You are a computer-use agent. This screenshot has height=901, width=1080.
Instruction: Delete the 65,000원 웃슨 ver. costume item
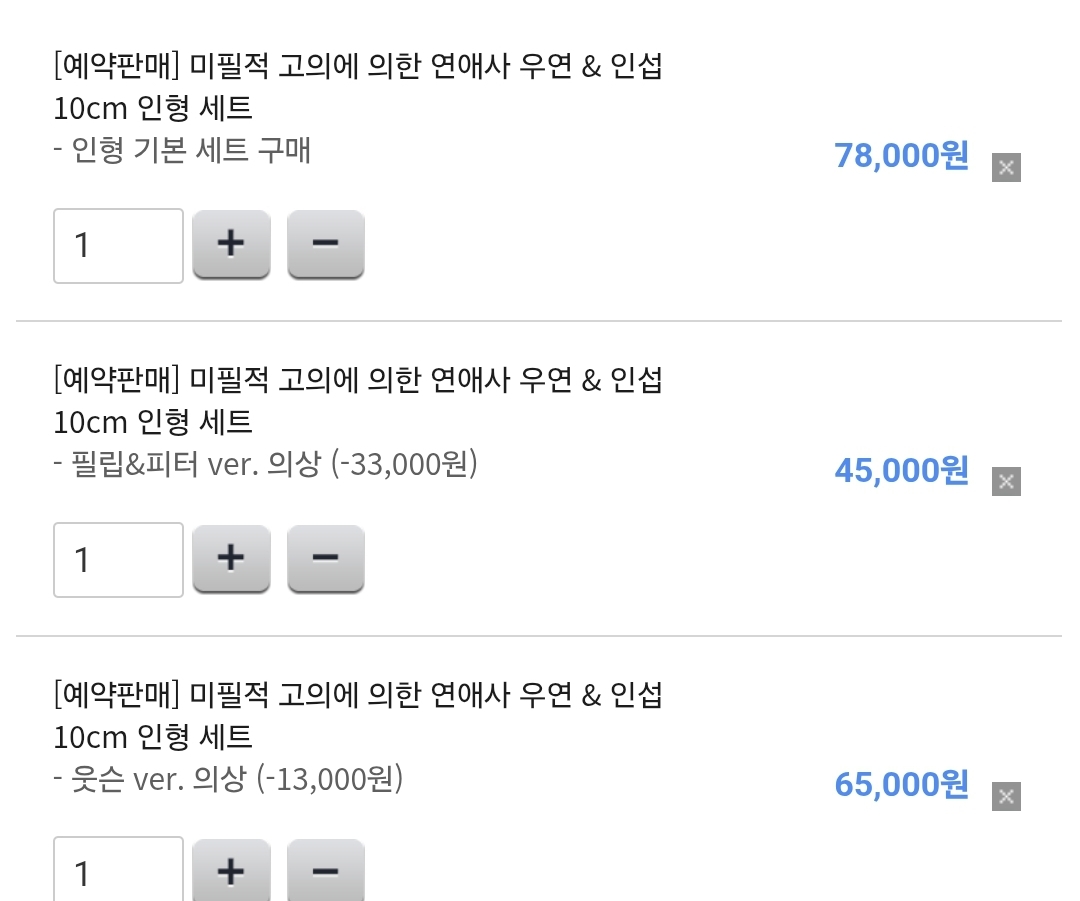[x=1006, y=797]
